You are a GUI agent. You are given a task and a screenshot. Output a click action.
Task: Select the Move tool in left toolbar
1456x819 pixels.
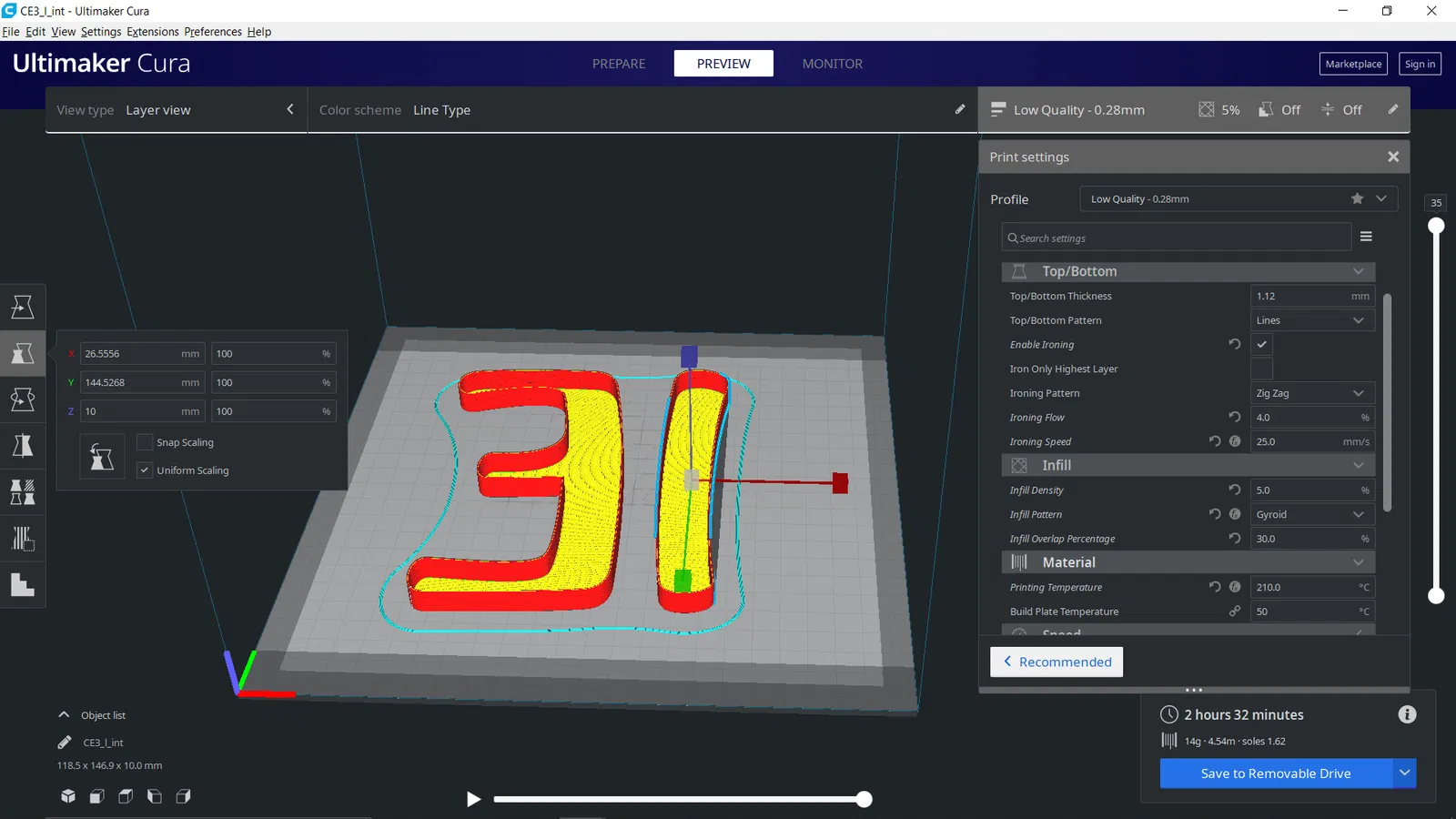pos(23,307)
